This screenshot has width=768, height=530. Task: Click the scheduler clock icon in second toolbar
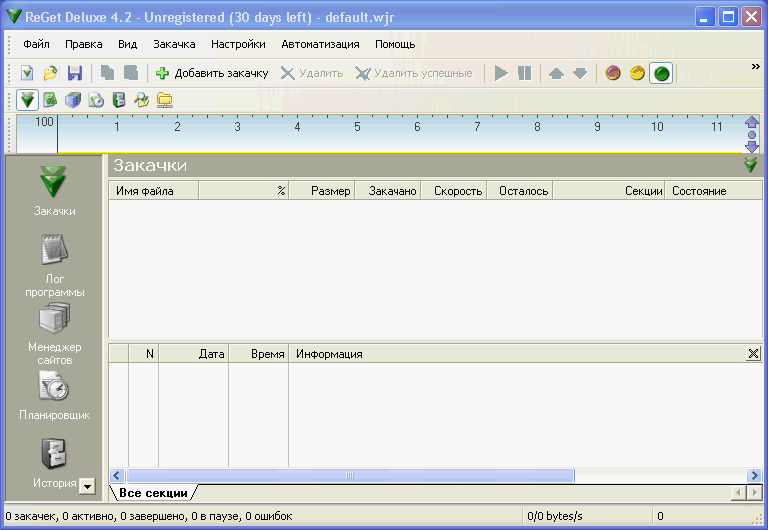(x=96, y=100)
